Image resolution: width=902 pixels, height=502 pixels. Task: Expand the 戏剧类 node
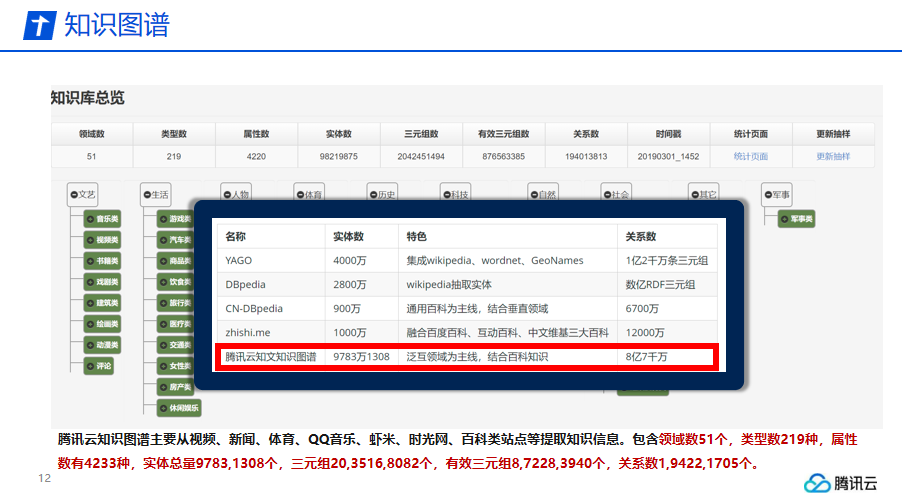pos(90,282)
